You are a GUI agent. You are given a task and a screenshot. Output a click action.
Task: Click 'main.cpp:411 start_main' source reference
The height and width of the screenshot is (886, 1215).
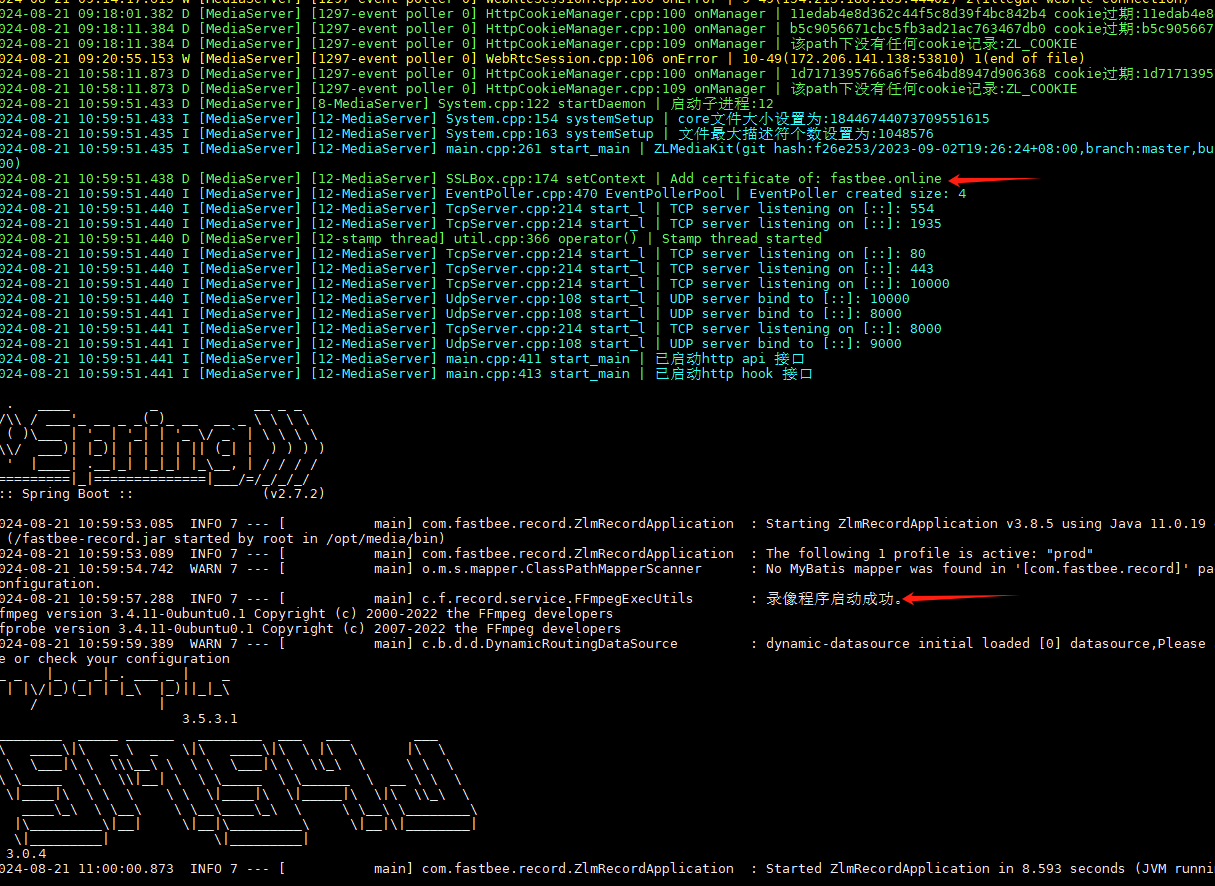click(x=538, y=359)
